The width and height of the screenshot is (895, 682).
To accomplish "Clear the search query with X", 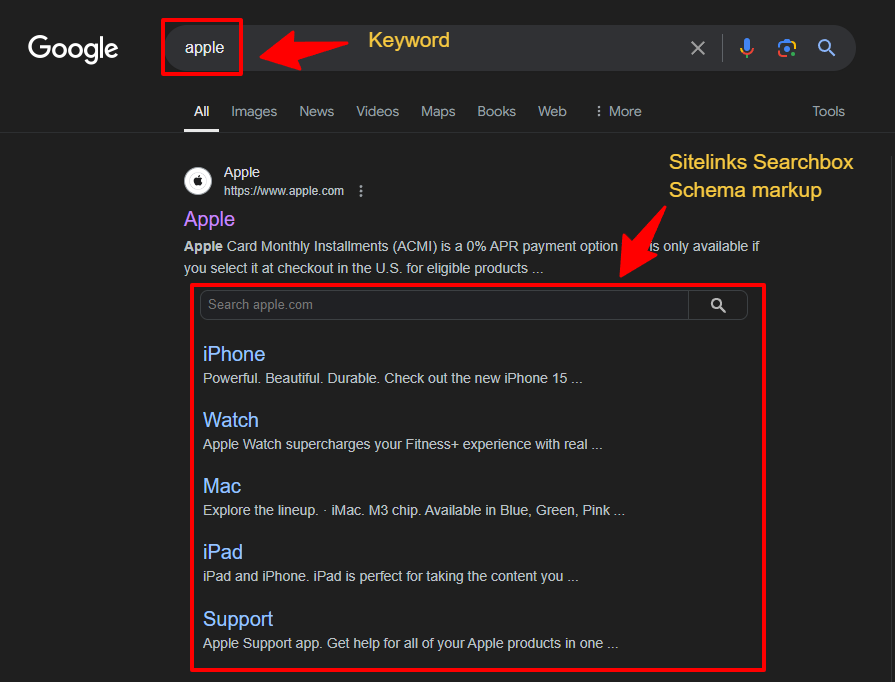I will click(x=698, y=48).
